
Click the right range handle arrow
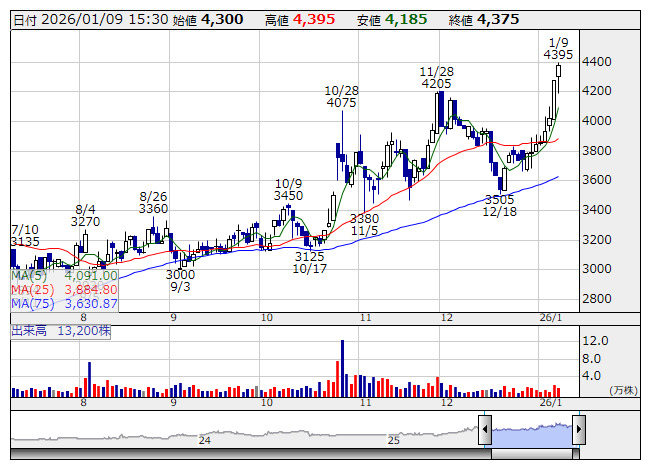pos(579,429)
